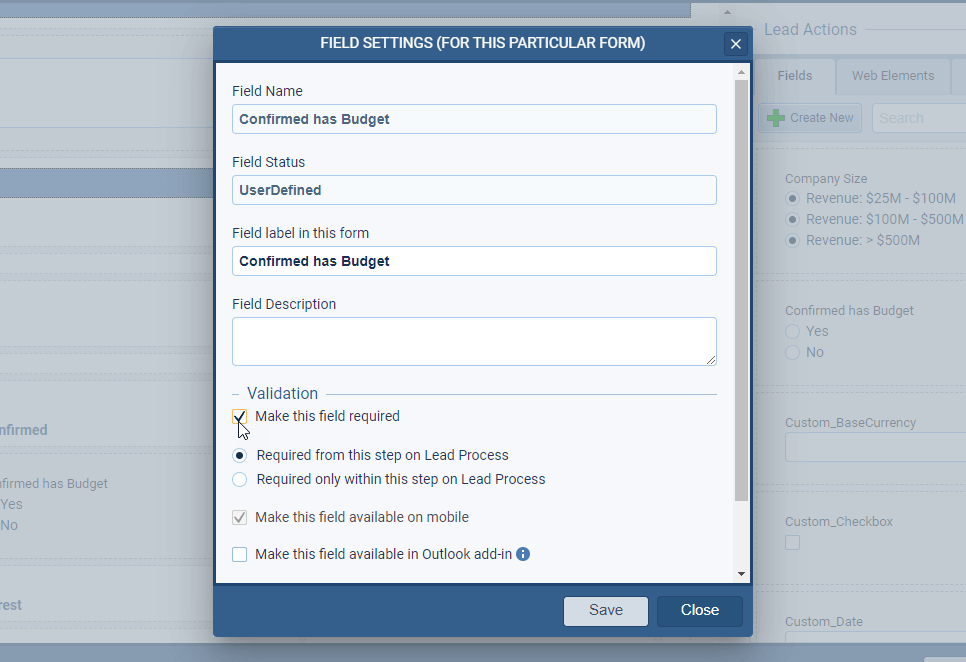
Task: Switch to the Web Elements tab
Action: (892, 76)
